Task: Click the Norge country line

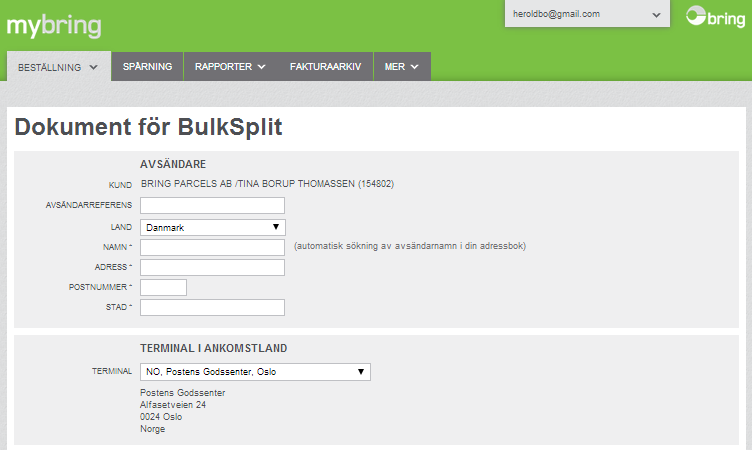Action: (153, 429)
